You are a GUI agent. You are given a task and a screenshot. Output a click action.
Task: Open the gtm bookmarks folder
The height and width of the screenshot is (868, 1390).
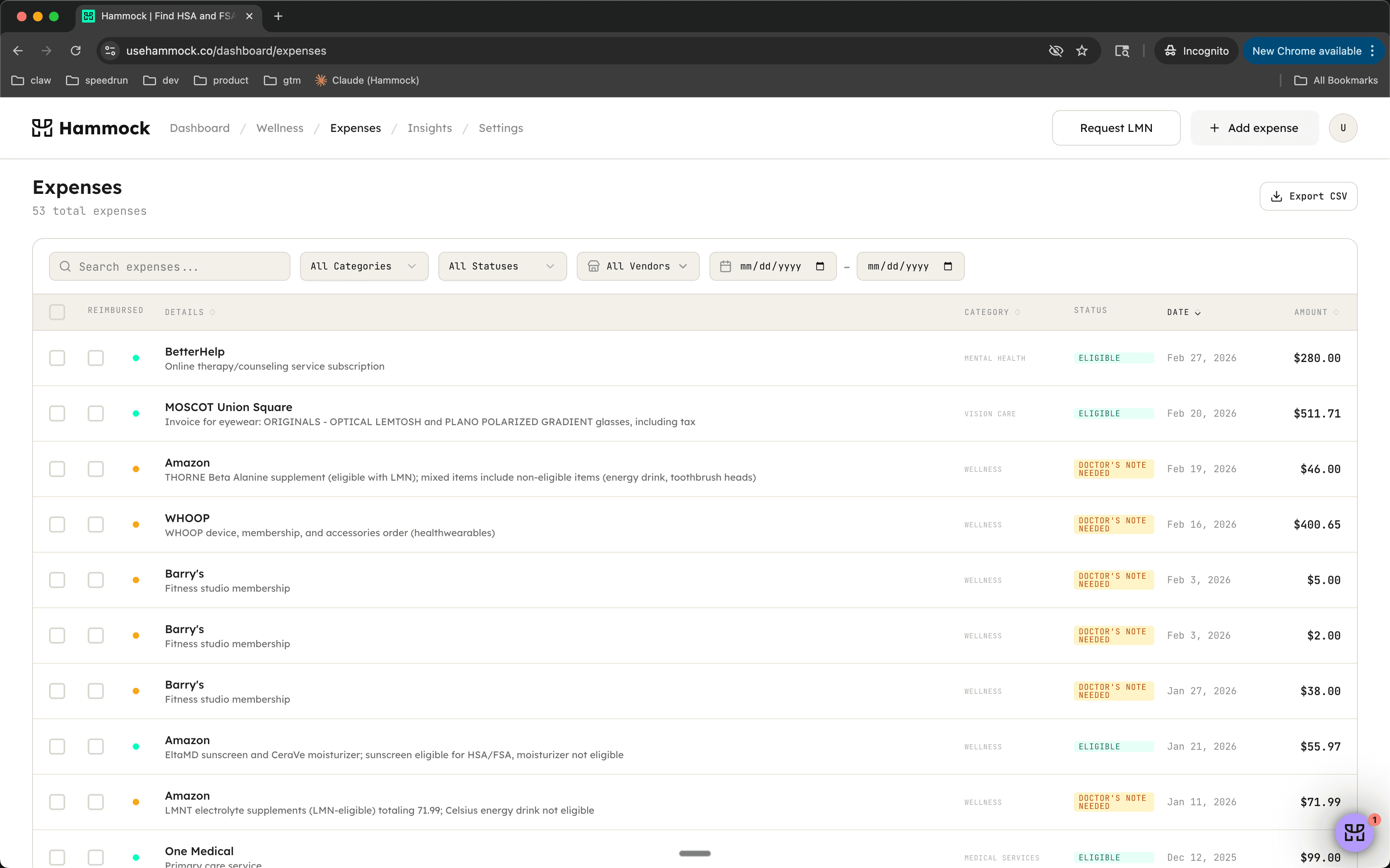click(x=282, y=80)
